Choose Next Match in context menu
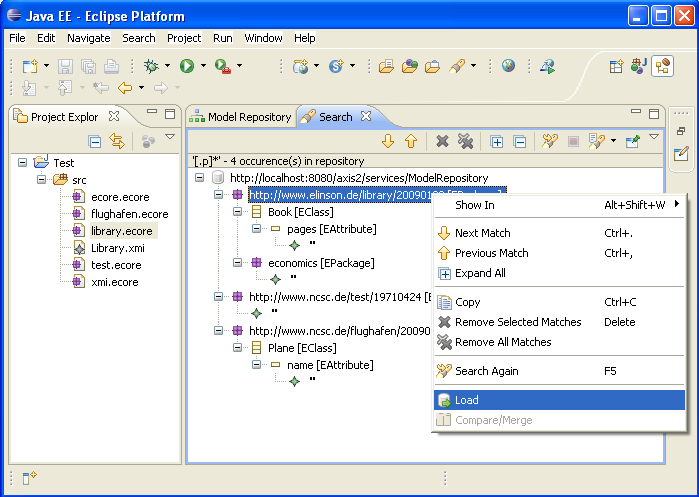This screenshot has height=497, width=699. [x=559, y=233]
